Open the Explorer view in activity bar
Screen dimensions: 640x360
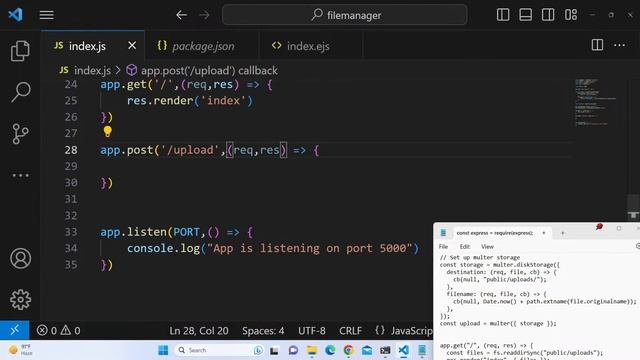[x=20, y=51]
